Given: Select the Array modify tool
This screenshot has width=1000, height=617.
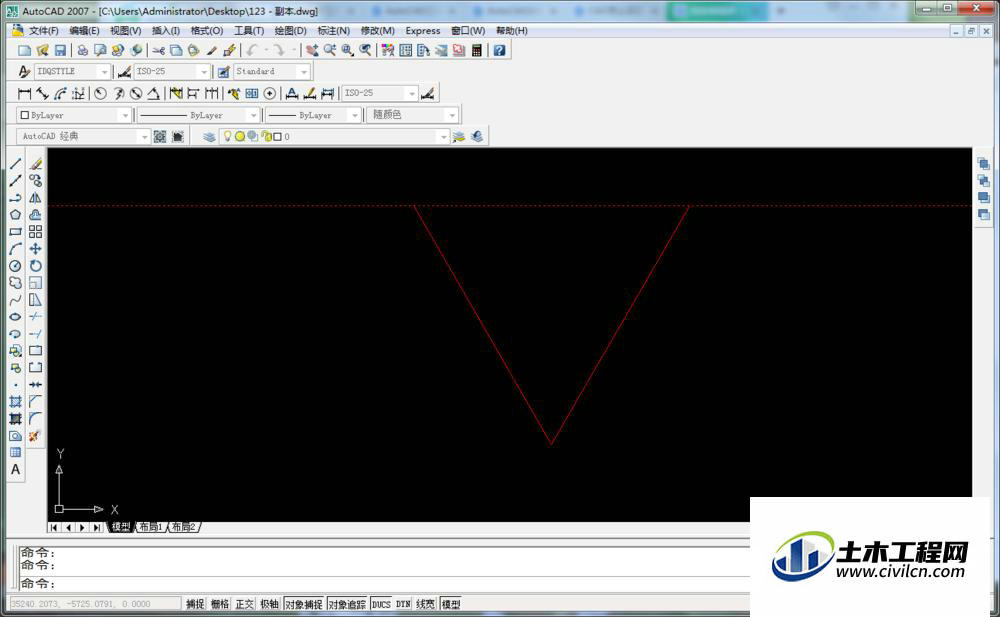Looking at the screenshot, I should tap(36, 232).
